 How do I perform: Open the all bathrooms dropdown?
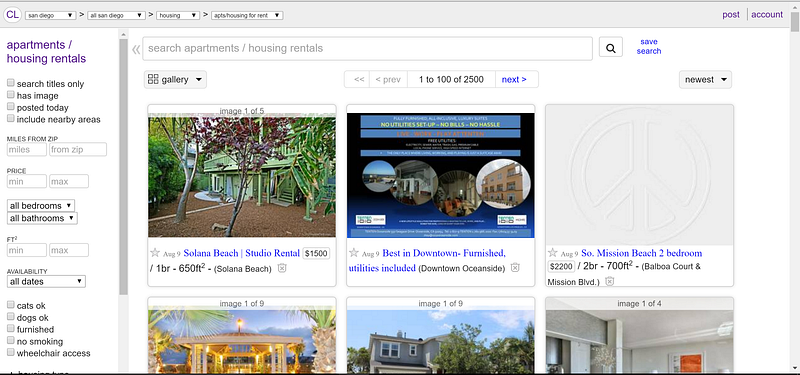tap(42, 218)
